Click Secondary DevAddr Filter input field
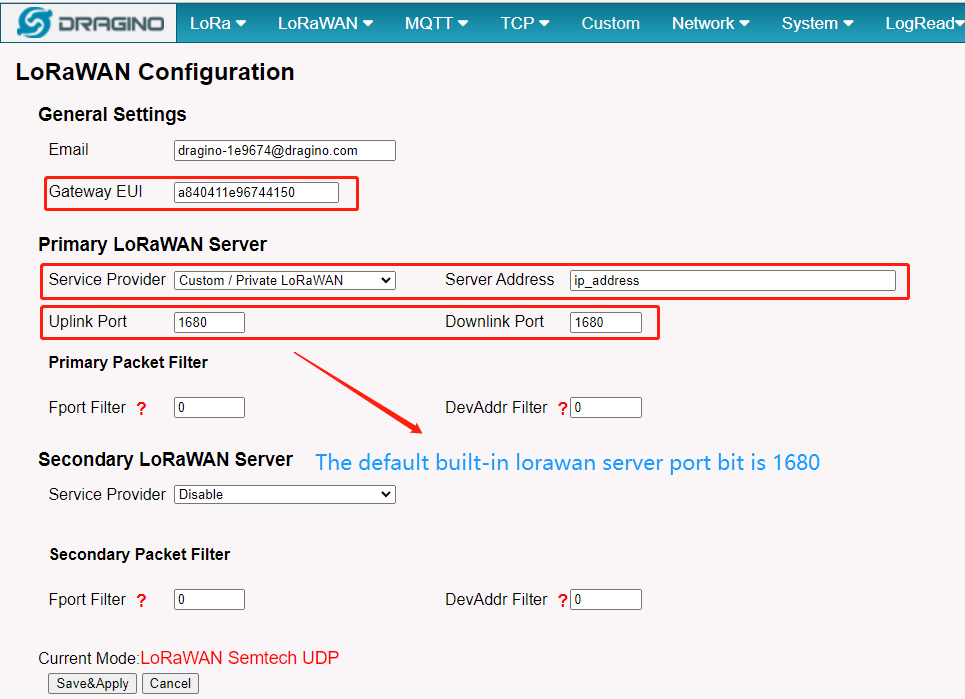The height and width of the screenshot is (699, 965). 606,599
